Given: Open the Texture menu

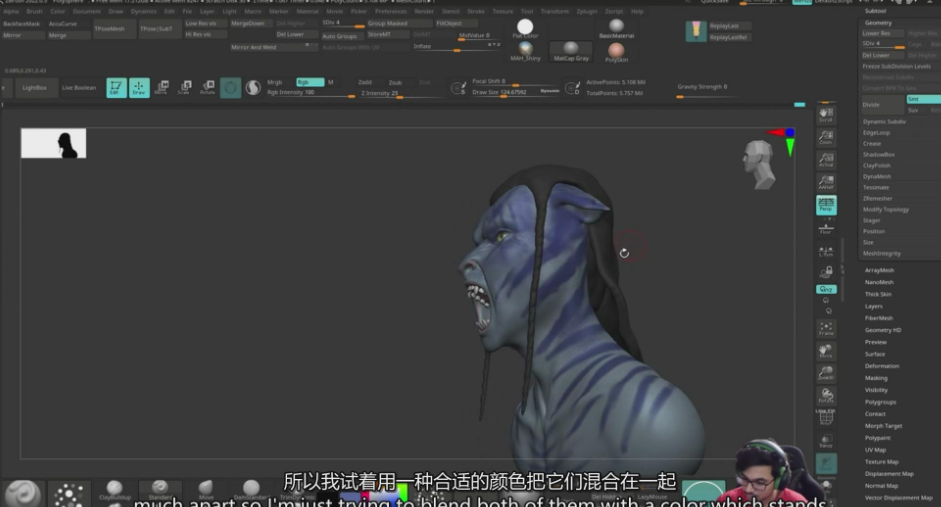Looking at the screenshot, I should click(x=503, y=11).
